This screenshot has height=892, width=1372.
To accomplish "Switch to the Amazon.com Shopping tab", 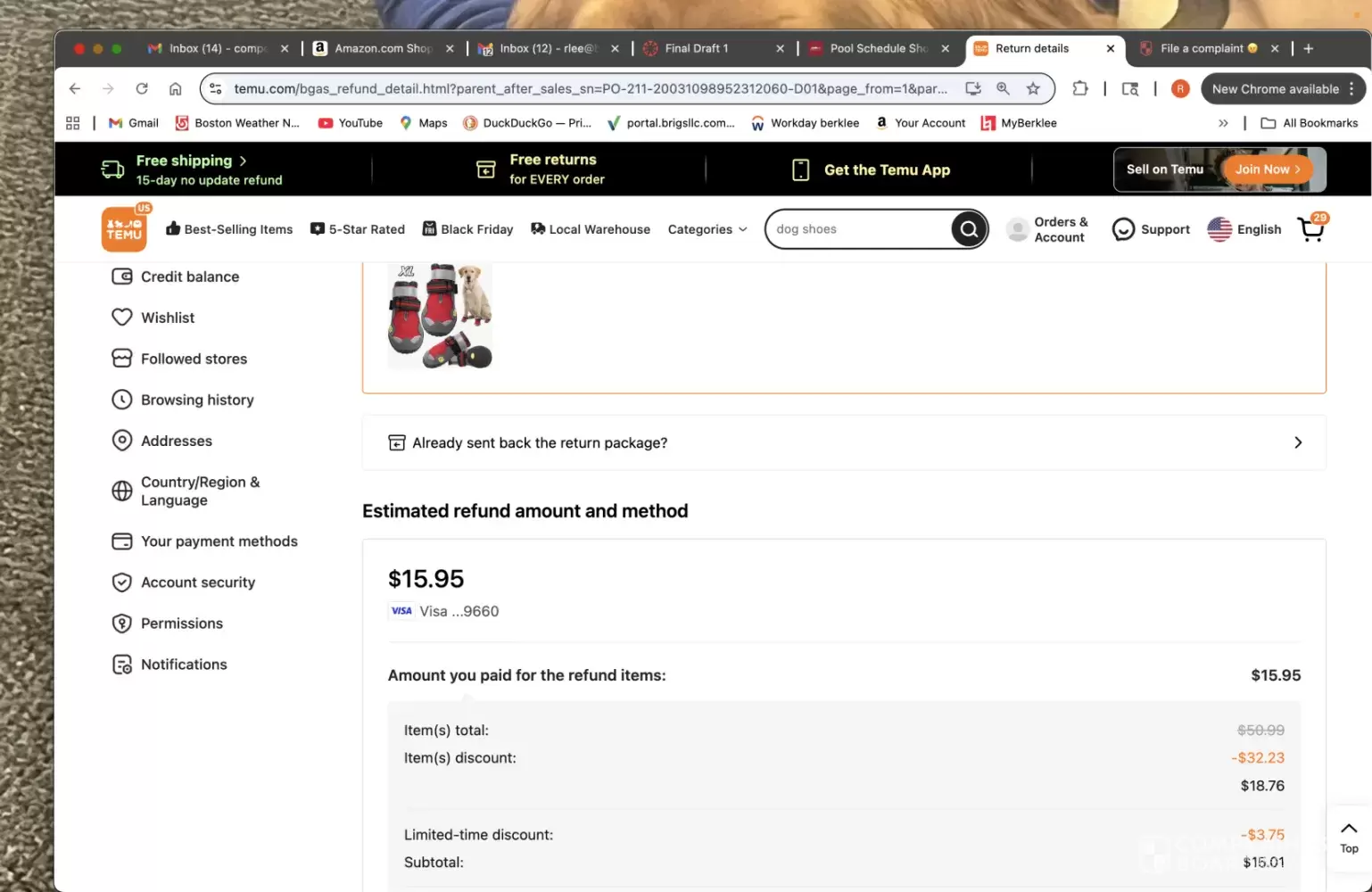I will click(382, 48).
